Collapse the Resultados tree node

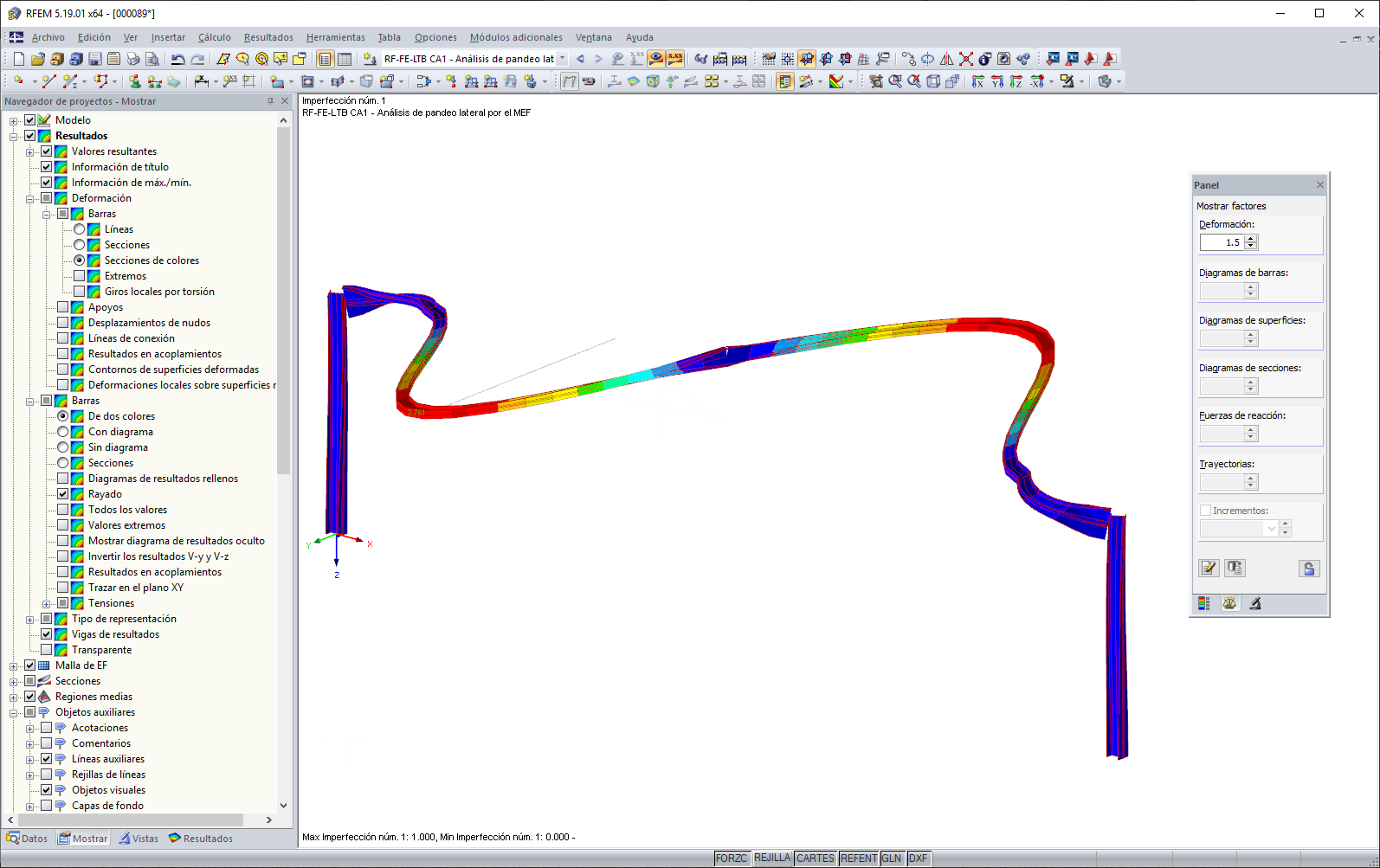tap(14, 137)
